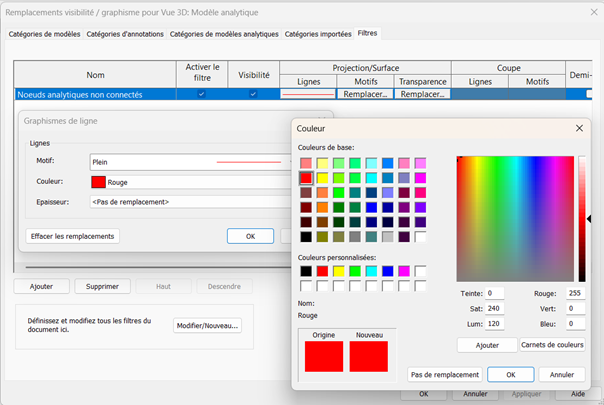Open the Epaisseur dropdown showing Pas de remplacement
Viewport: 604px width, 405px height.
click(191, 202)
